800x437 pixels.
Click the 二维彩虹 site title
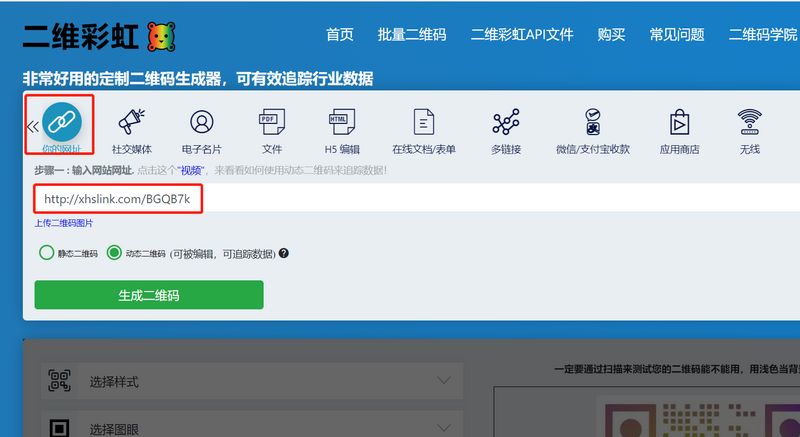(x=81, y=37)
